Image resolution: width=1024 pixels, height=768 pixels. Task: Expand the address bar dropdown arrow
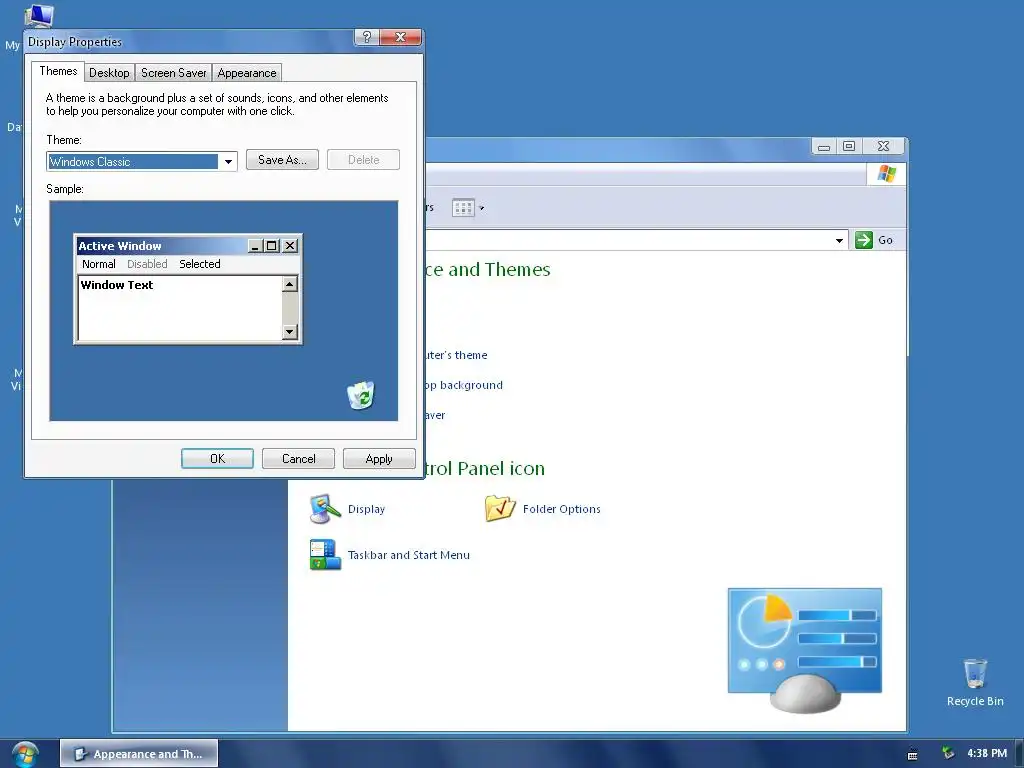pyautogui.click(x=839, y=240)
